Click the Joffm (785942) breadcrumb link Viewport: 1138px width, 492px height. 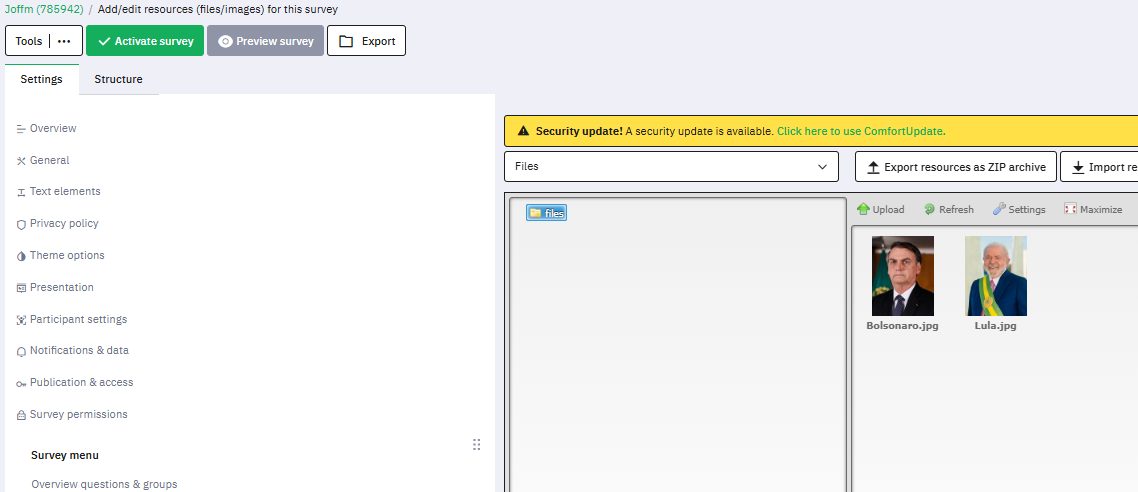click(x=42, y=9)
